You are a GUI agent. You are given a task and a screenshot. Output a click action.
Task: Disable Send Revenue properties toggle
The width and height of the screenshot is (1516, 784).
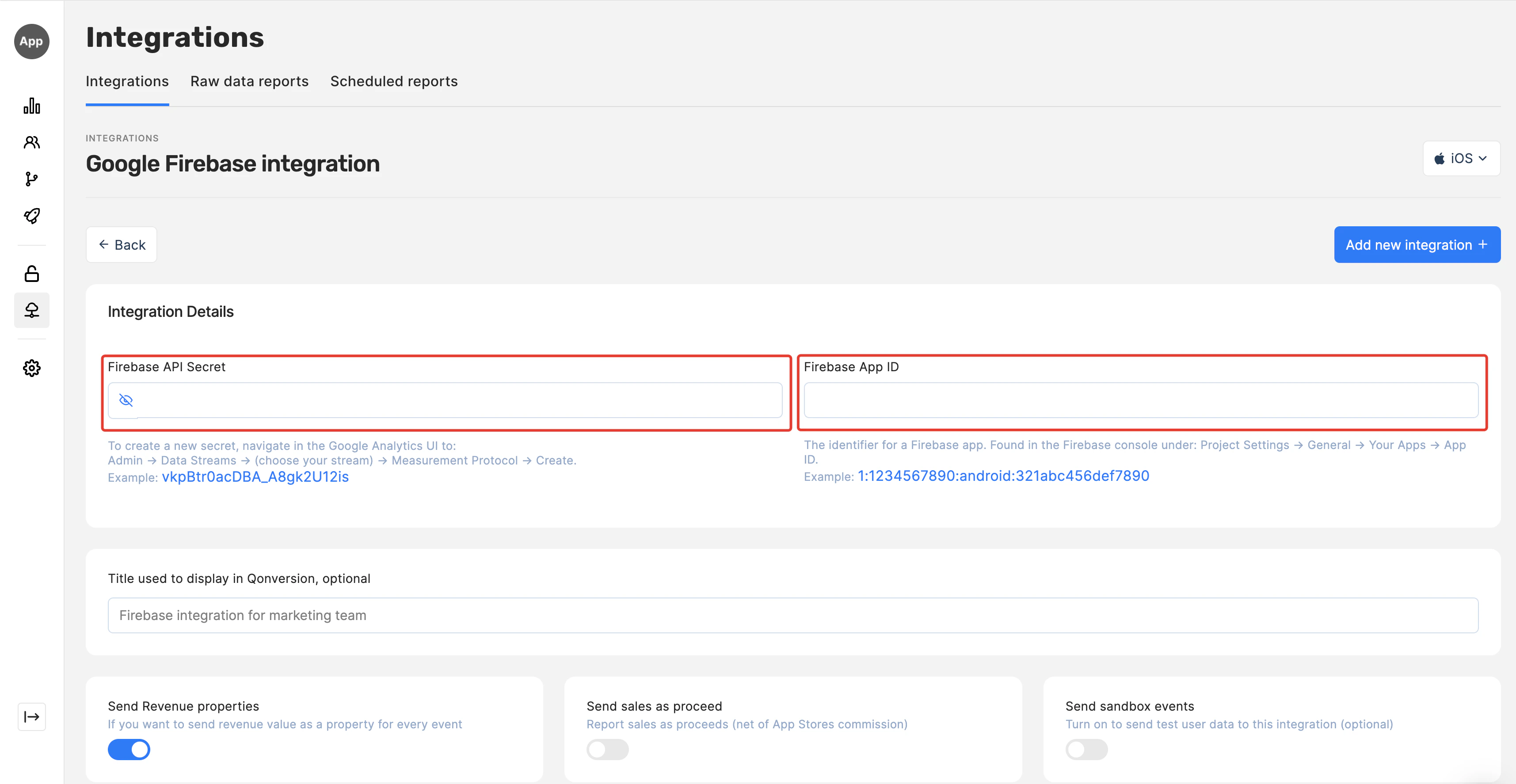129,749
